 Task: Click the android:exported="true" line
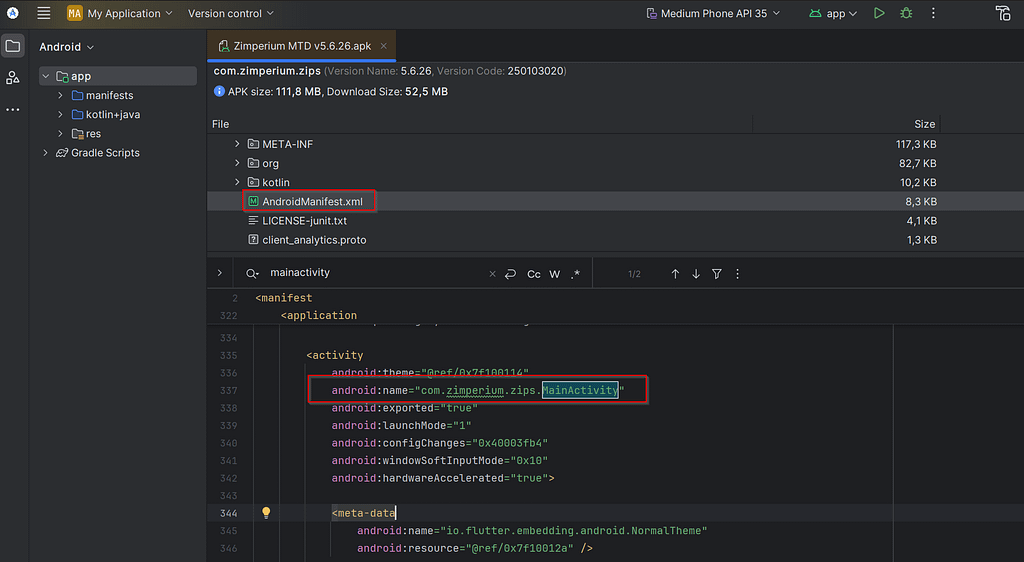pyautogui.click(x=404, y=408)
